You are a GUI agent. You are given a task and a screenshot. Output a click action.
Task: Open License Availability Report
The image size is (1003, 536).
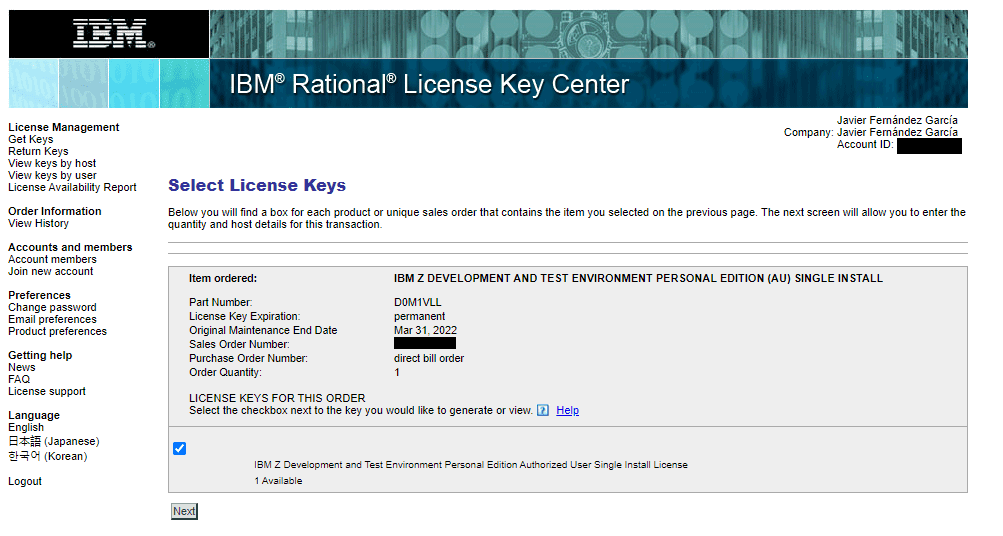[x=72, y=187]
